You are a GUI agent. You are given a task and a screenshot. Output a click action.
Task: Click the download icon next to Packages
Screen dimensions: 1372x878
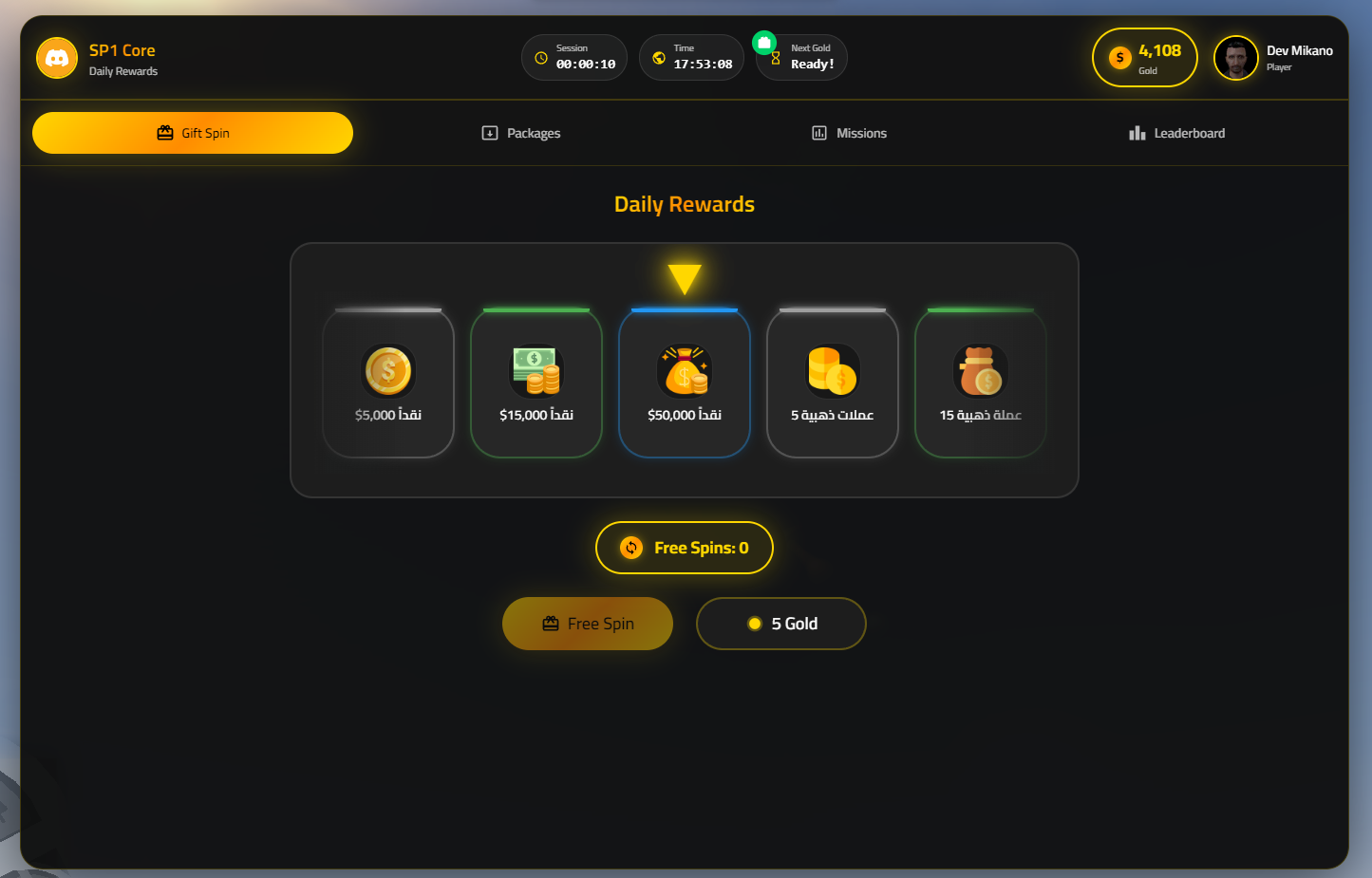(489, 133)
